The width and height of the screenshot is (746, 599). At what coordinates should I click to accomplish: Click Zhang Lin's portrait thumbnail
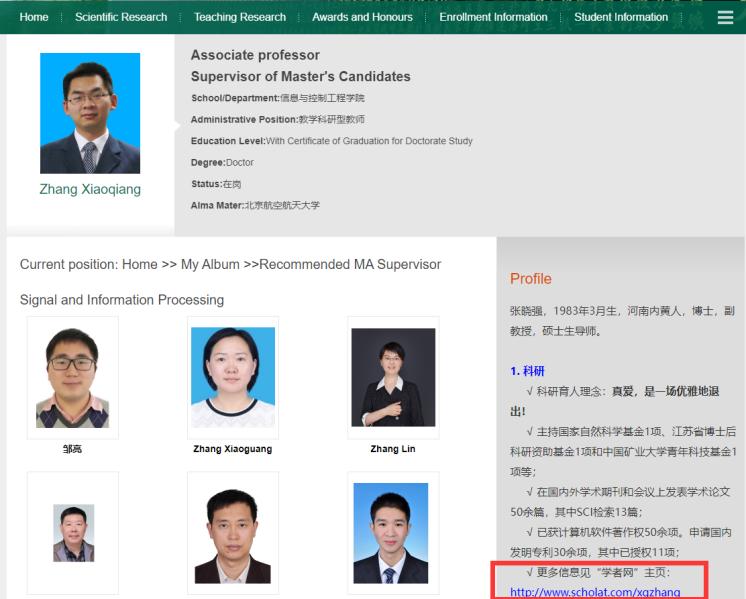click(392, 377)
